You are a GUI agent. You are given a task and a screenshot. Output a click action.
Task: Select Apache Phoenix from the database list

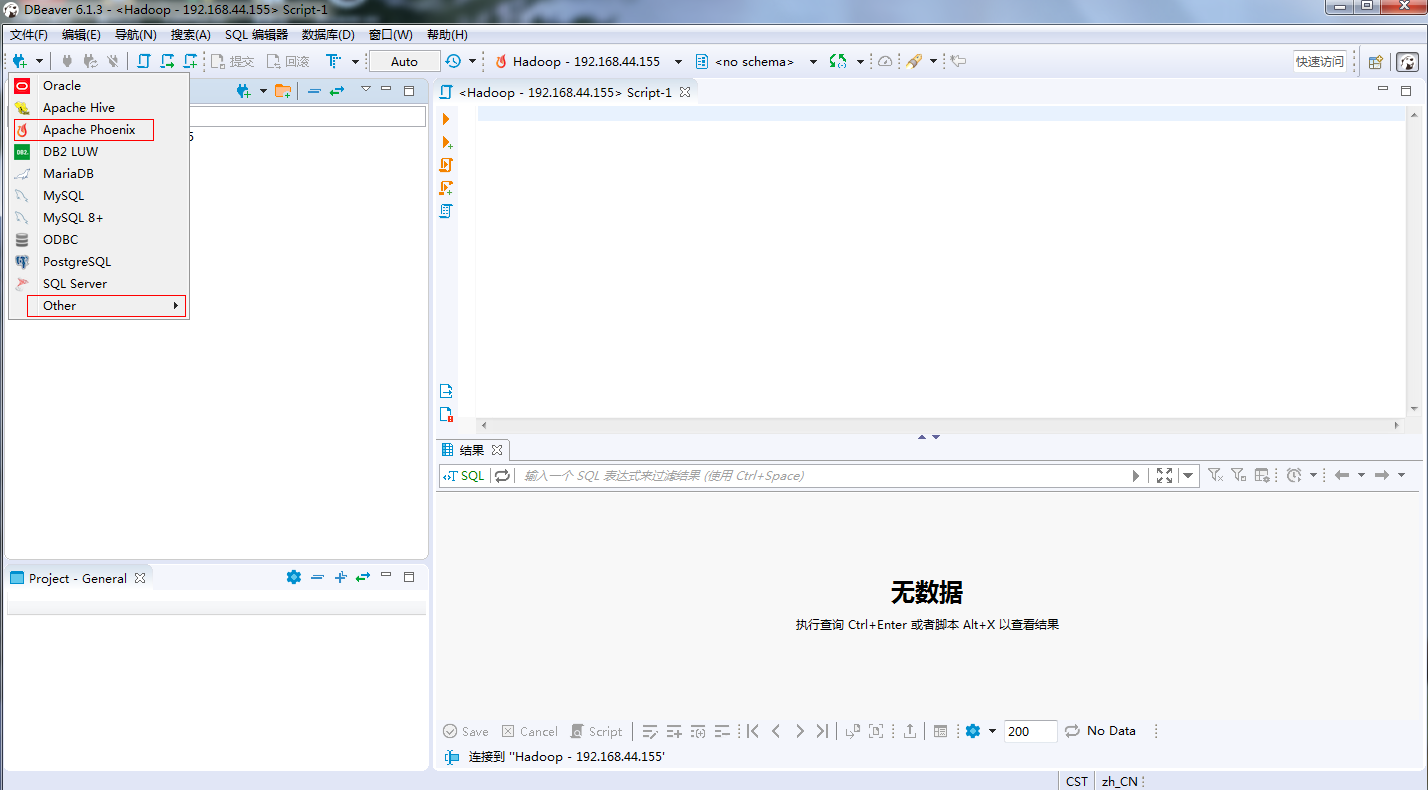(87, 129)
